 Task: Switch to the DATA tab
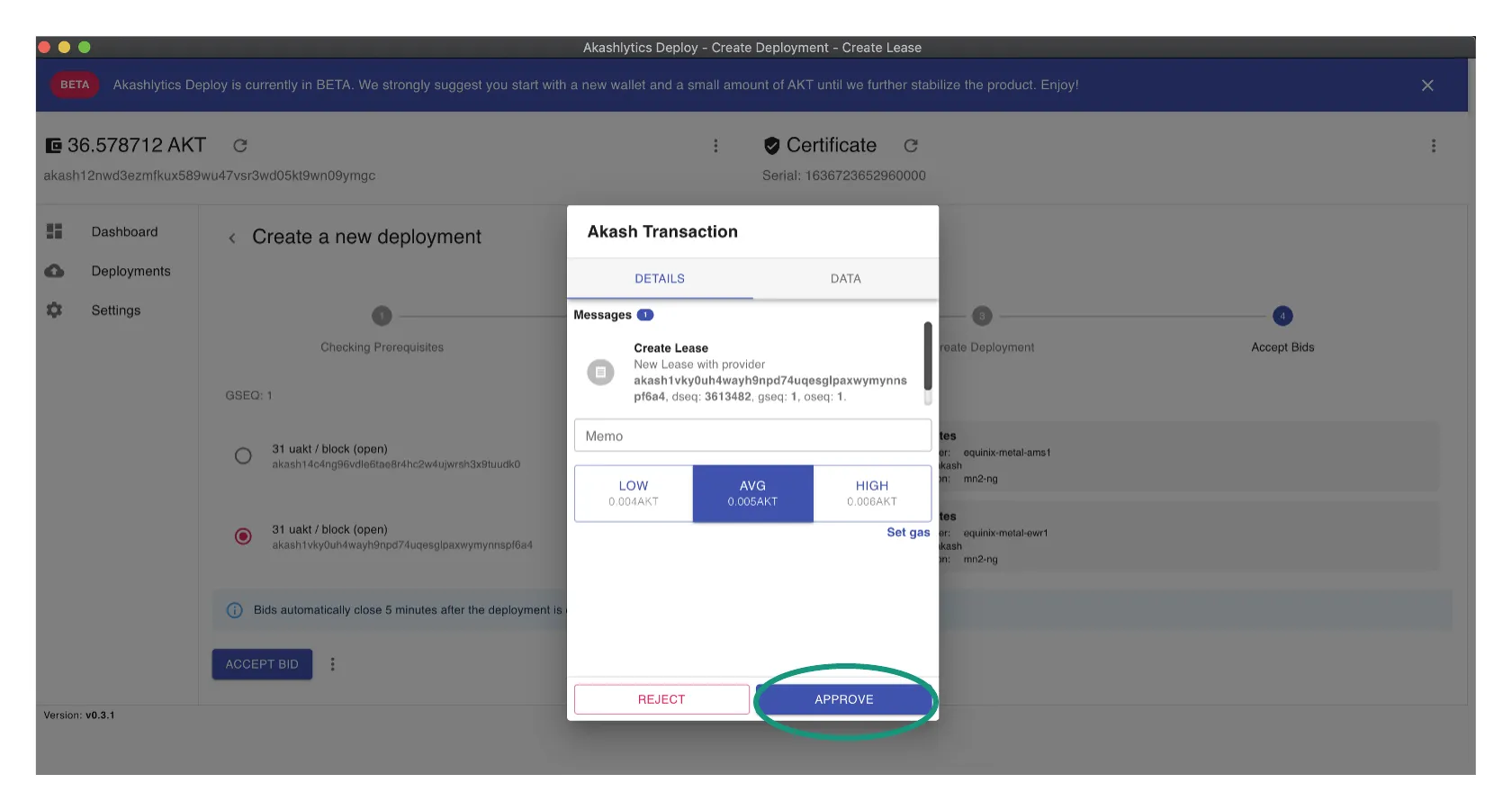pyautogui.click(x=845, y=279)
